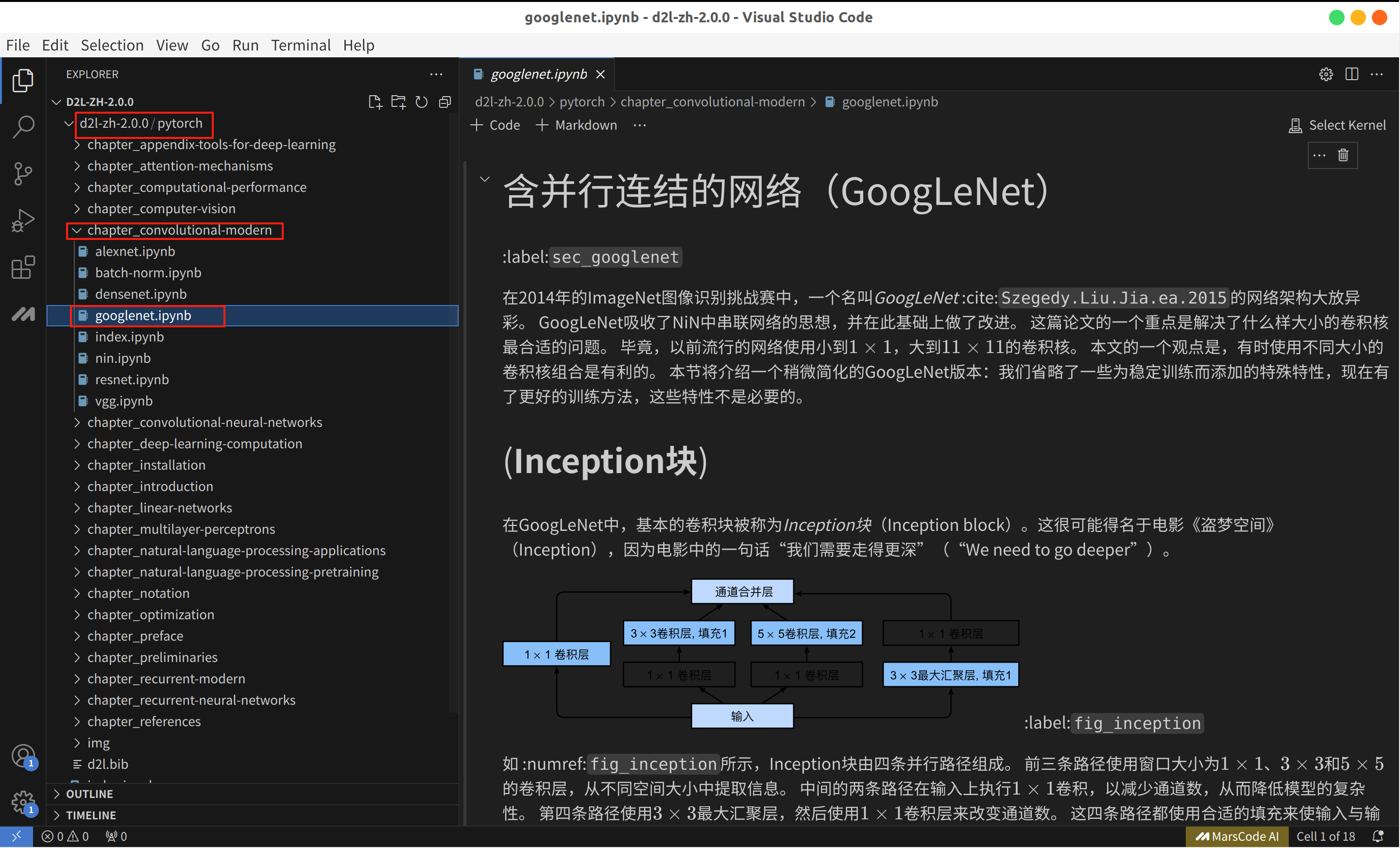
Task: Expand the chapter_computer-vision folder
Action: pyautogui.click(x=161, y=208)
